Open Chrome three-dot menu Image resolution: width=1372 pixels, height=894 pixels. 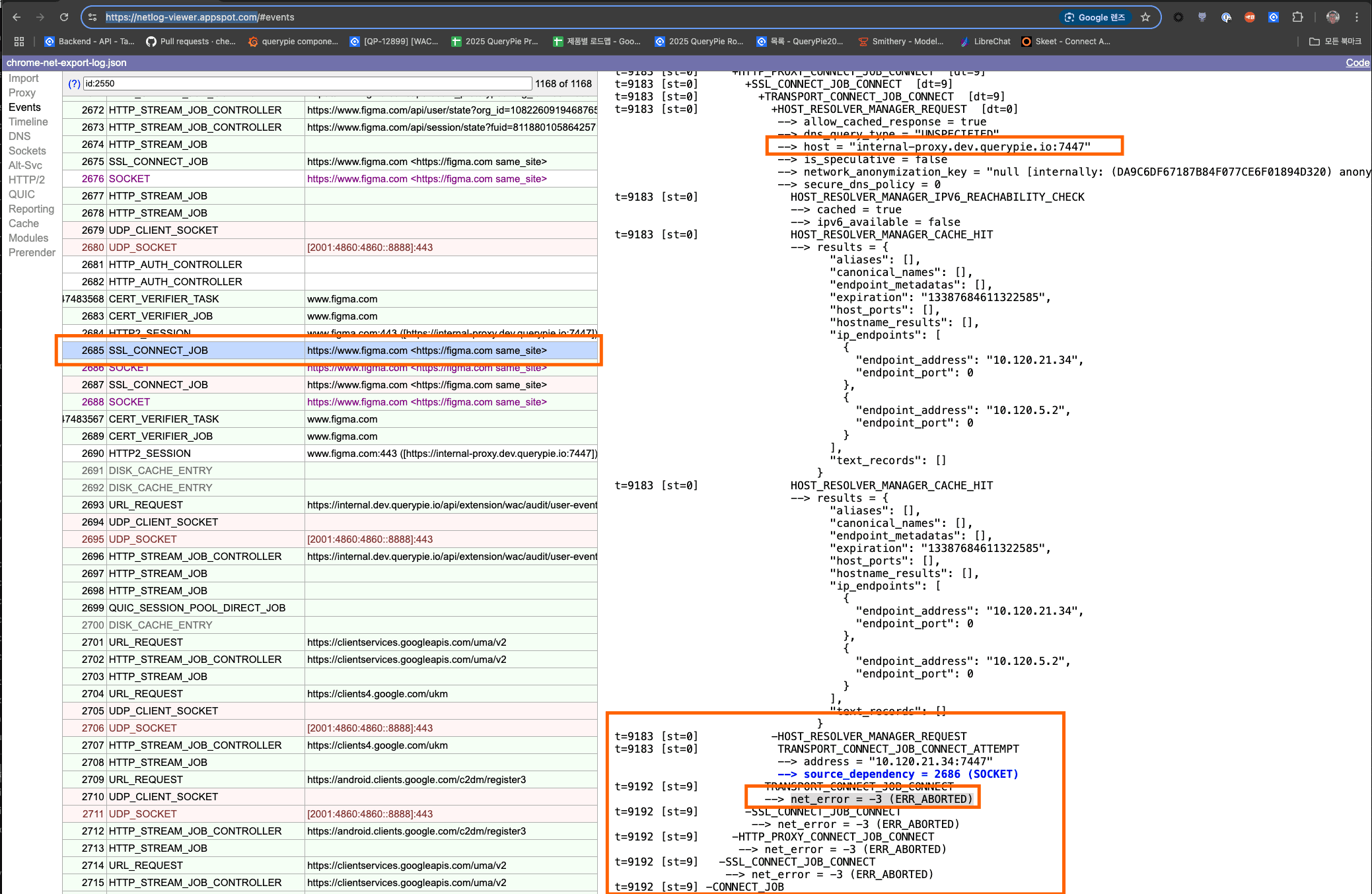tap(1357, 17)
